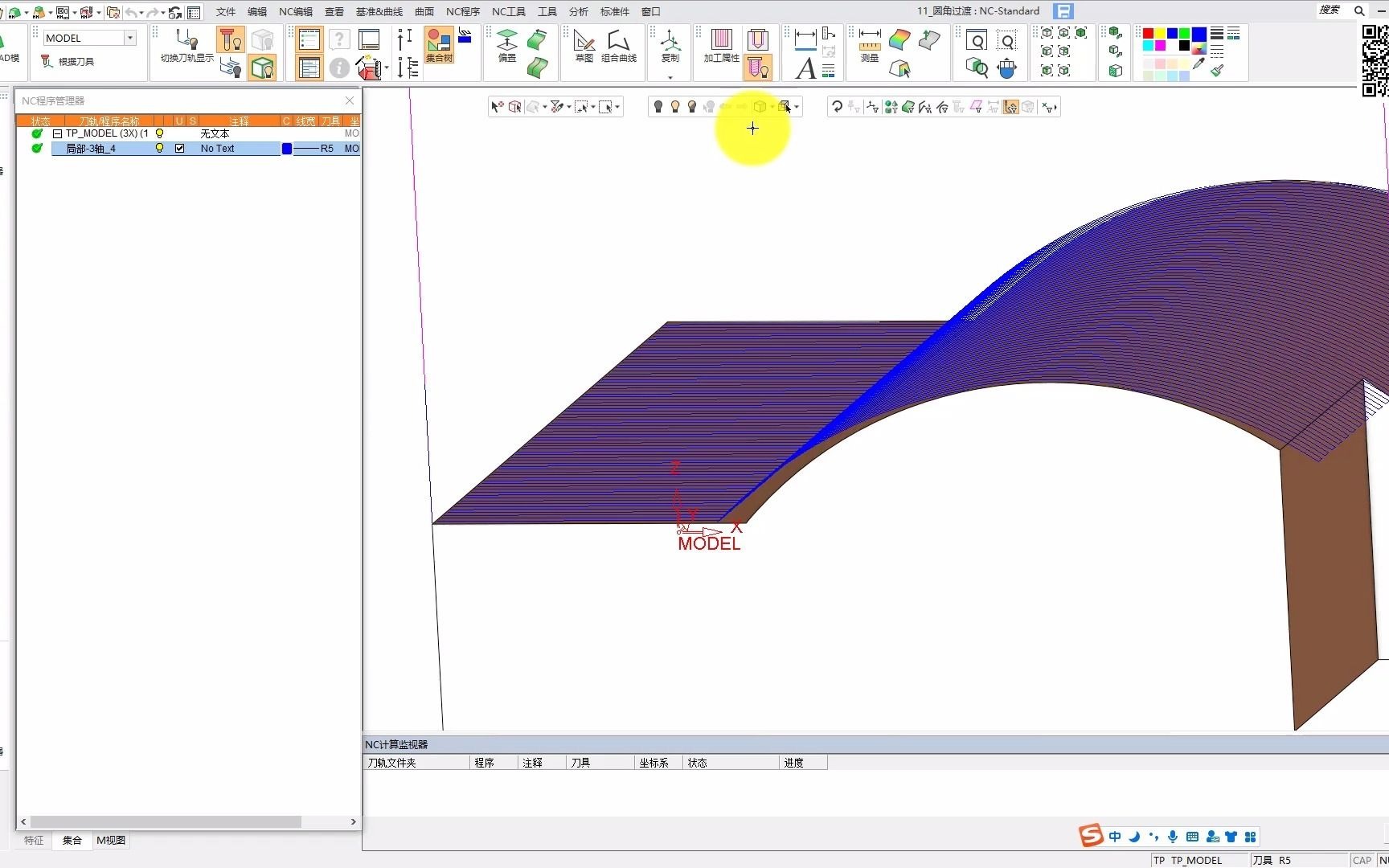Screen dimensions: 1389x868
Task: Choose the red color swatch
Action: (1148, 34)
